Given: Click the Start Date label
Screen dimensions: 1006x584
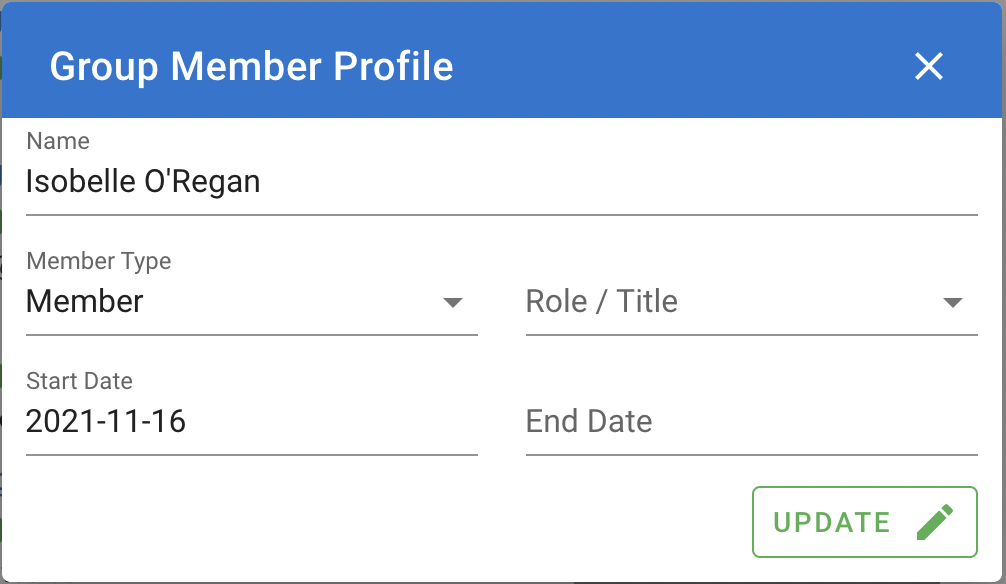Looking at the screenshot, I should coord(80,381).
